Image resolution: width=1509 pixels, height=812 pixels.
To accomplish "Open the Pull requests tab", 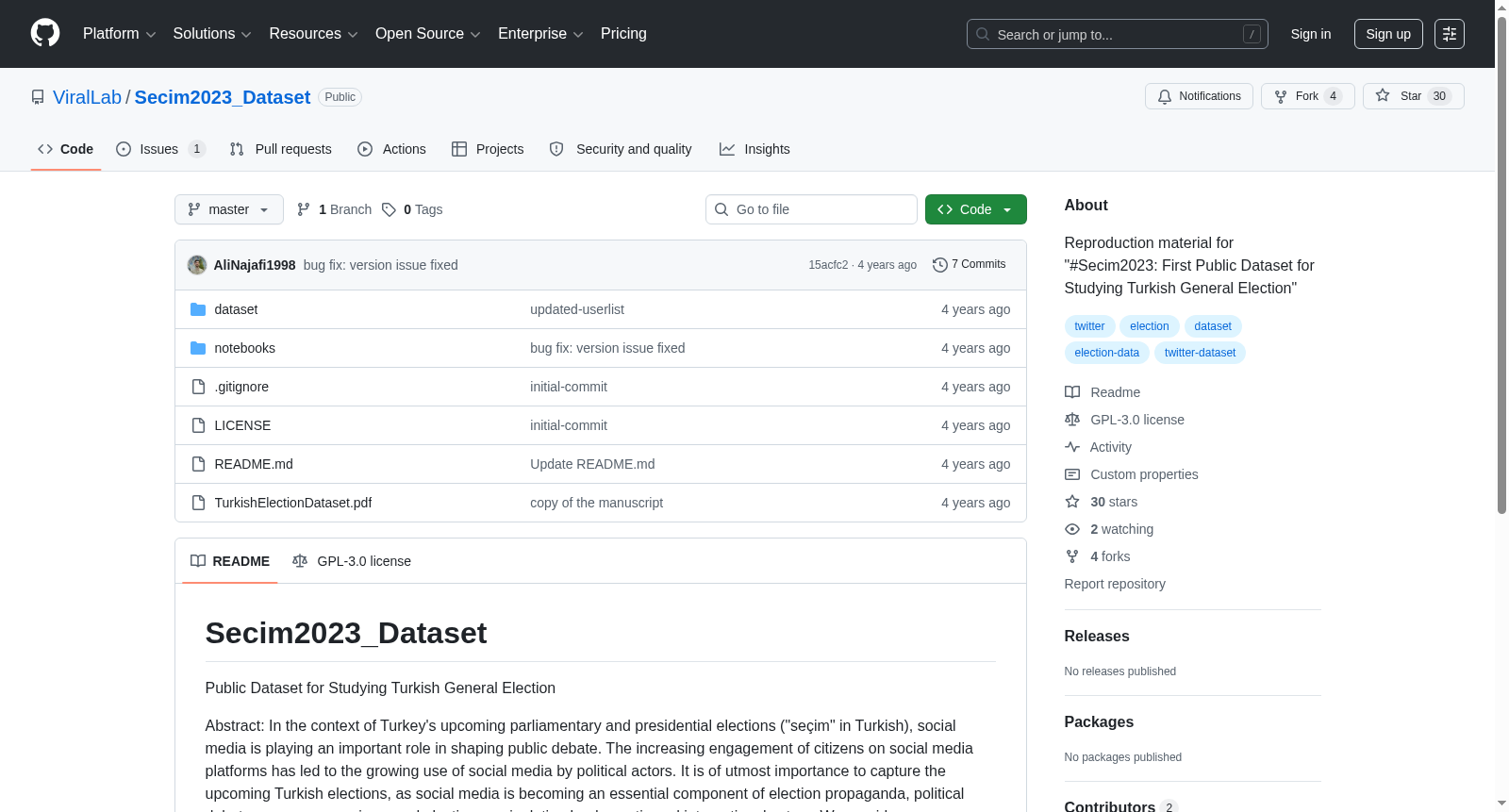I will click(x=281, y=149).
